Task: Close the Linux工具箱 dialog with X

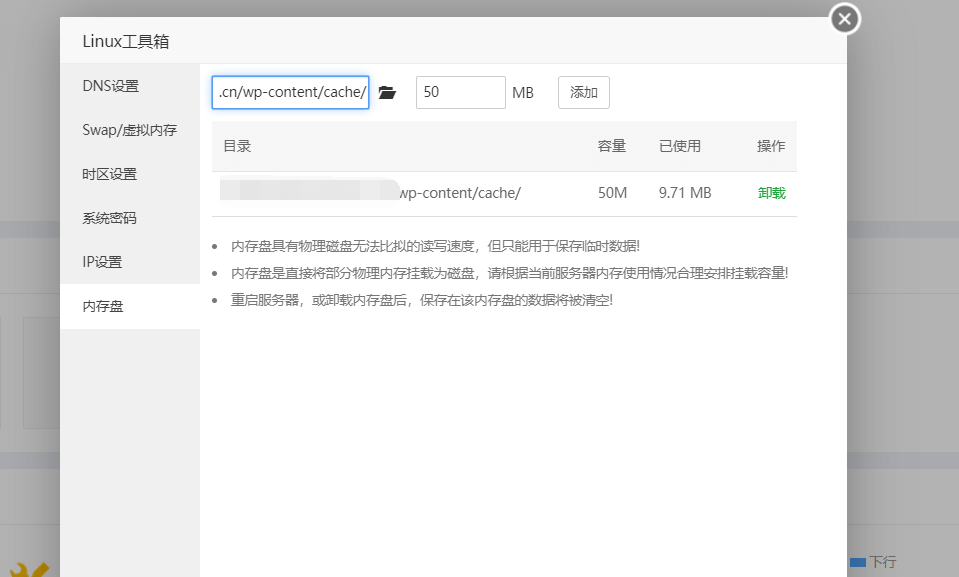Action: tap(845, 19)
